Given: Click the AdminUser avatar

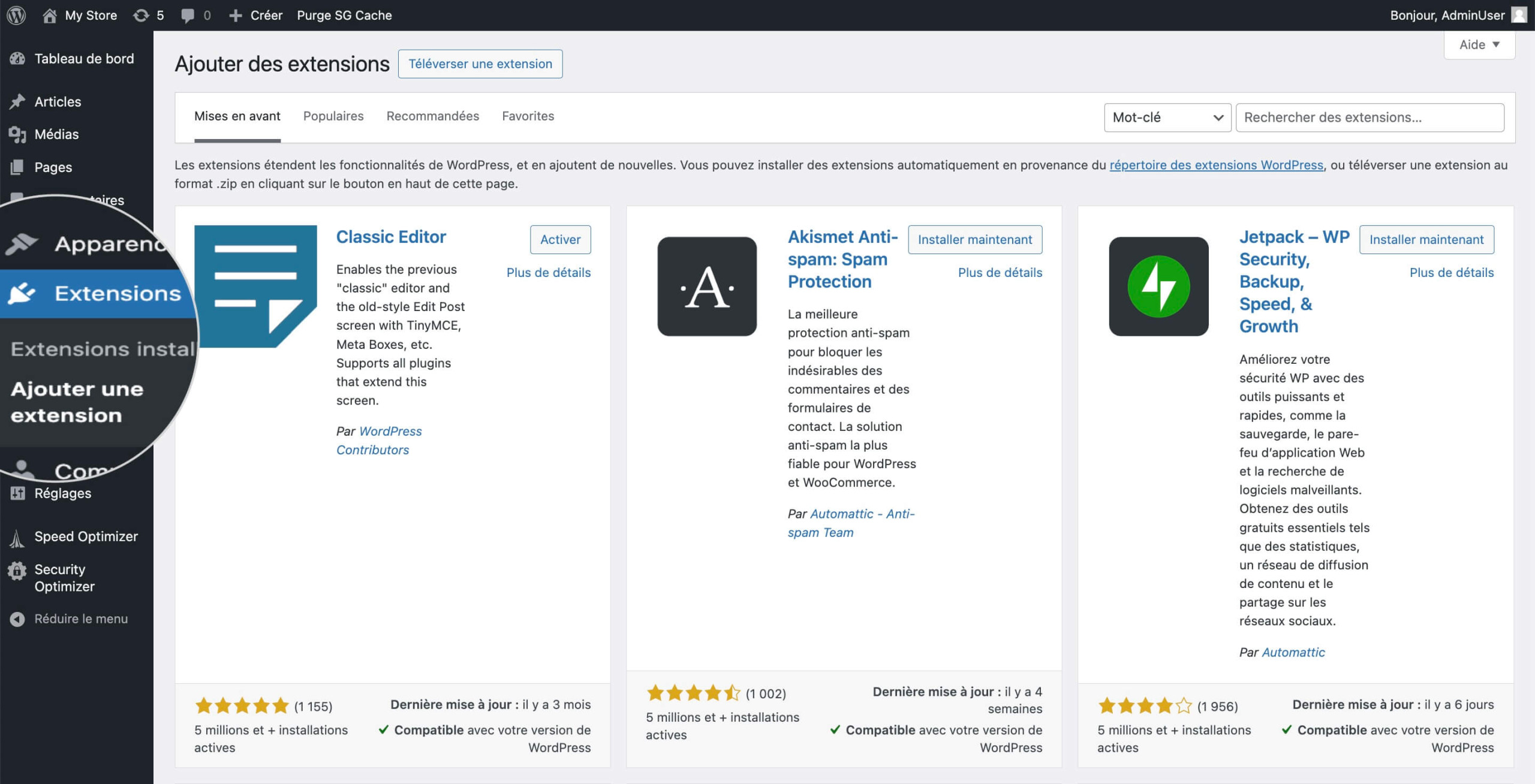Looking at the screenshot, I should (1519, 15).
